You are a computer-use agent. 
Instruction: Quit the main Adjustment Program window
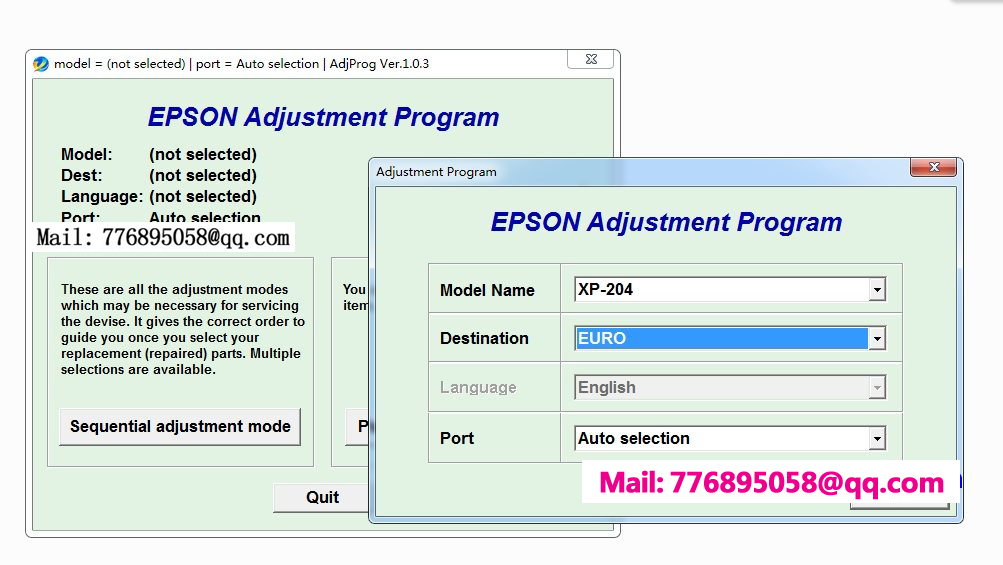[x=322, y=498]
